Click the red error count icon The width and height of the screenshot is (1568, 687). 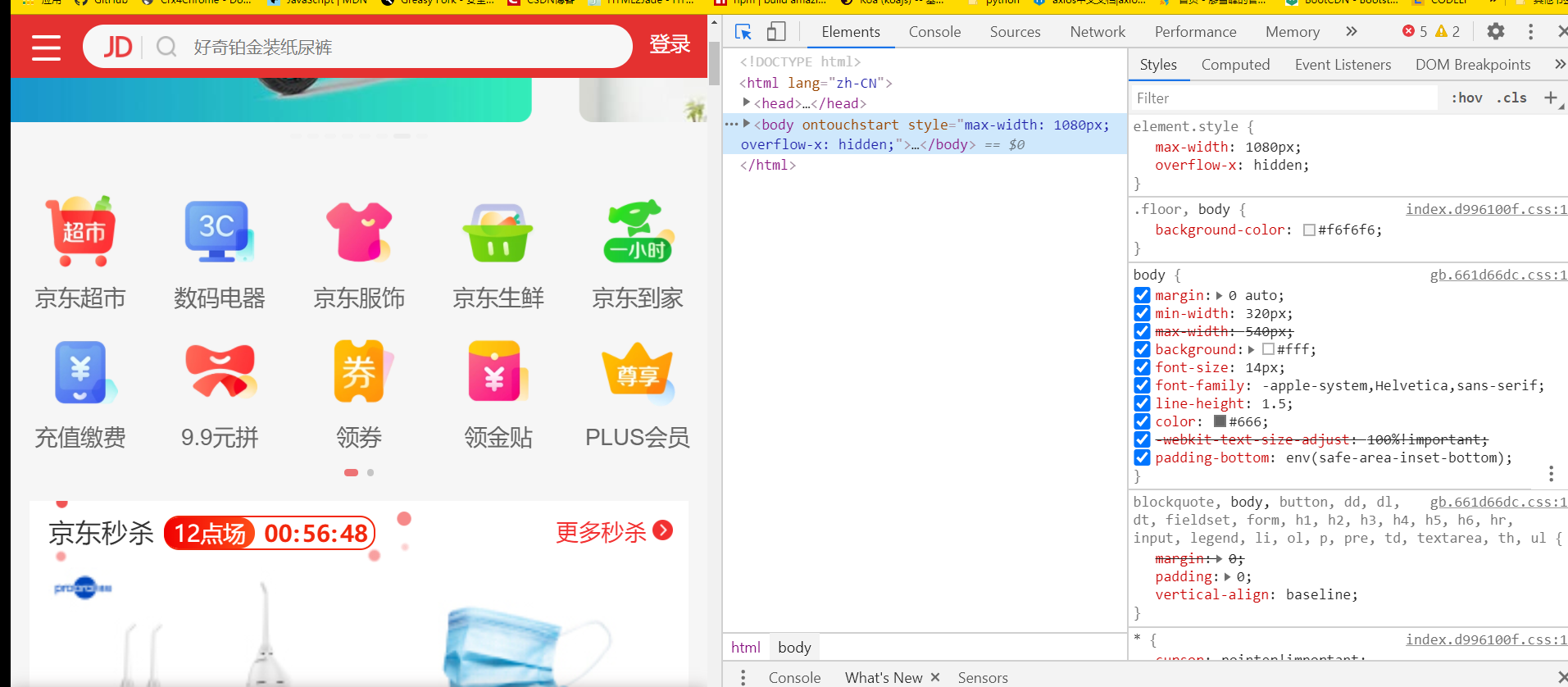[1408, 31]
